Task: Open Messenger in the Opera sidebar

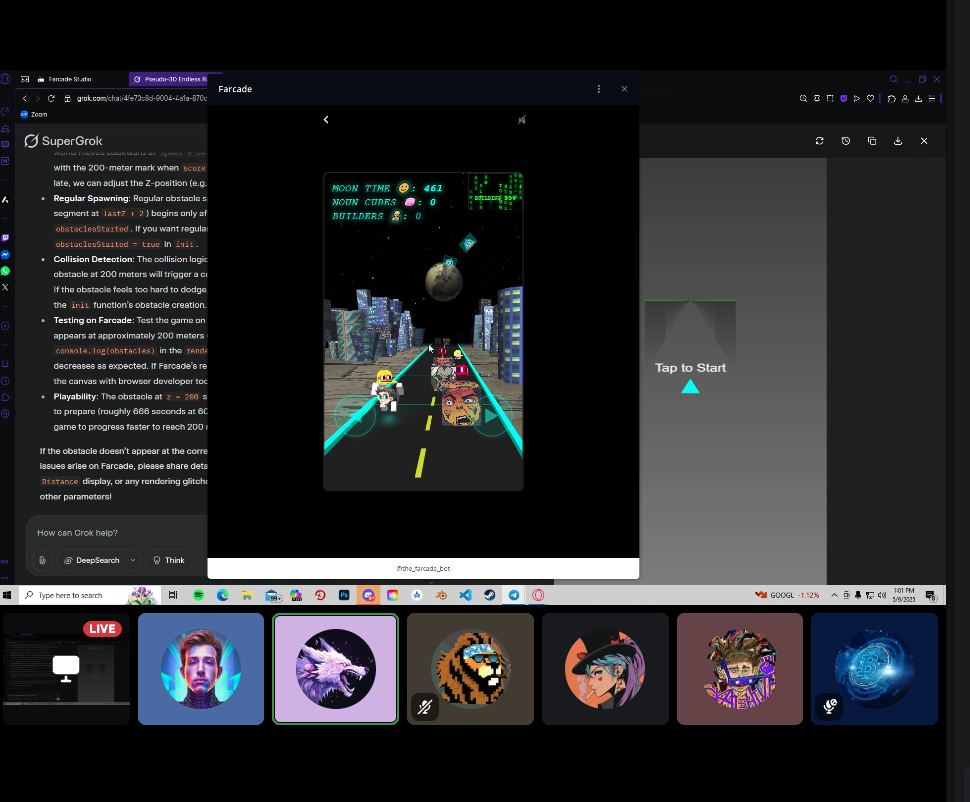Action: point(6,255)
